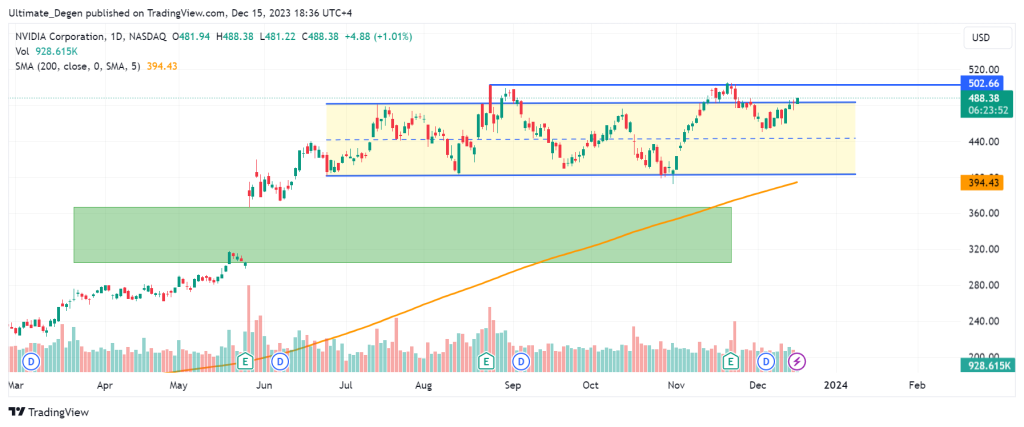
Task: Click the blue 502.66 price label
Action: point(980,83)
